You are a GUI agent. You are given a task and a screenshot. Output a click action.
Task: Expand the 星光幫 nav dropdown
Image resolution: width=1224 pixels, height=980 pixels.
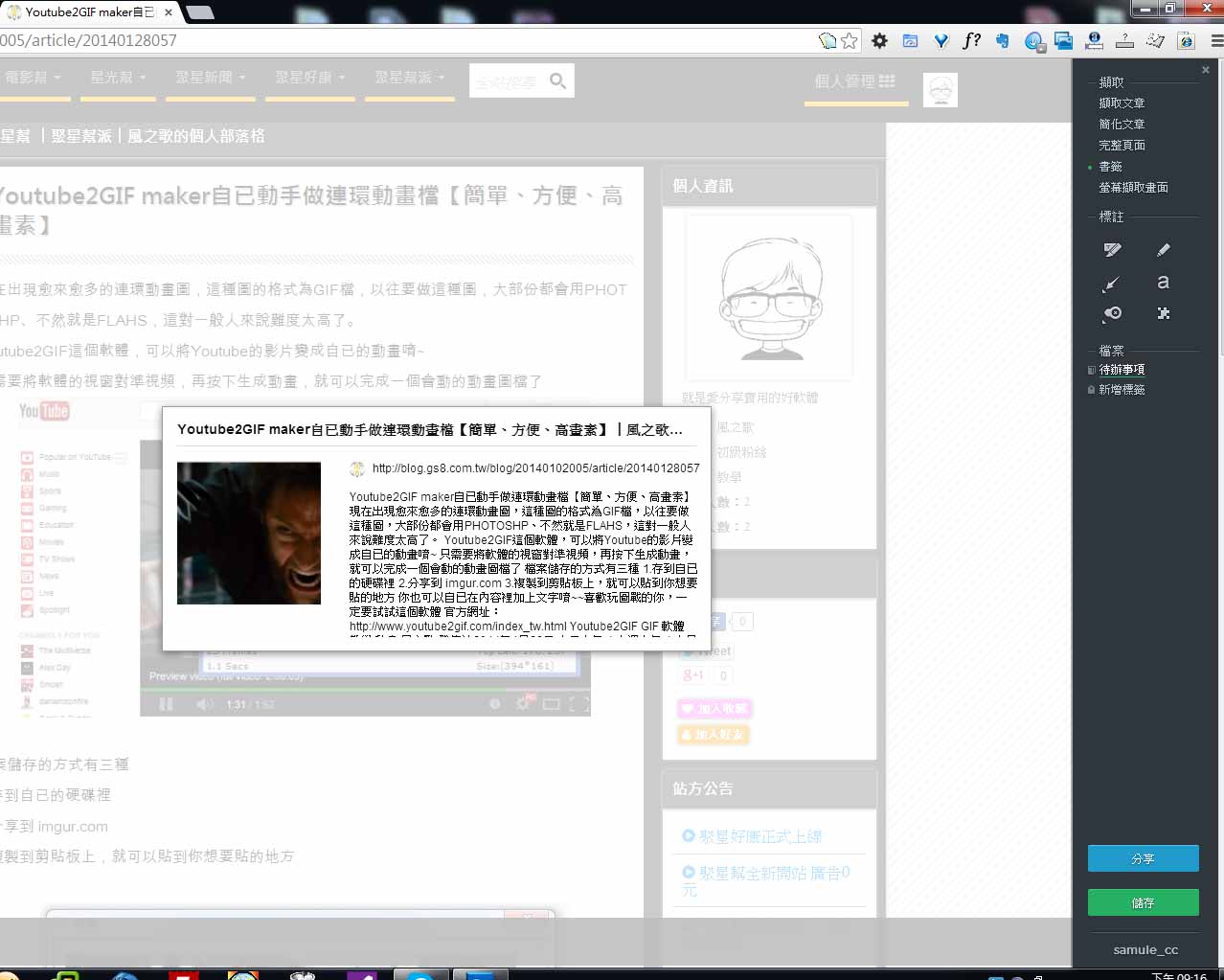118,78
